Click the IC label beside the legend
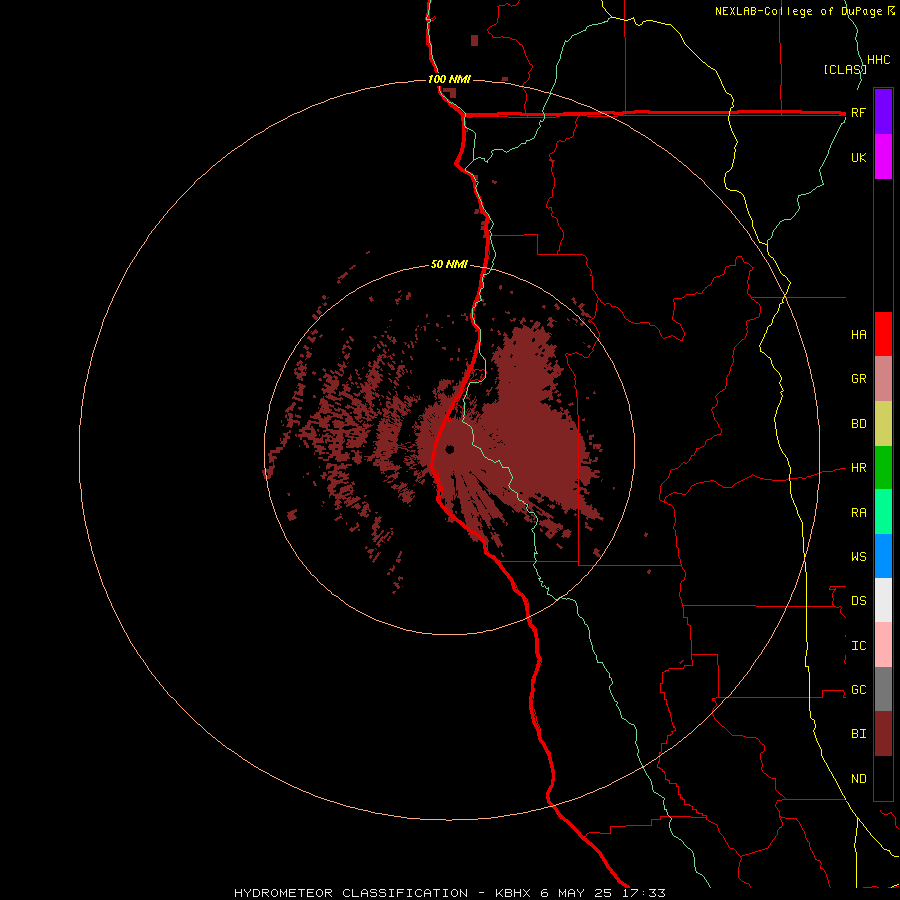This screenshot has width=900, height=900. point(858,646)
